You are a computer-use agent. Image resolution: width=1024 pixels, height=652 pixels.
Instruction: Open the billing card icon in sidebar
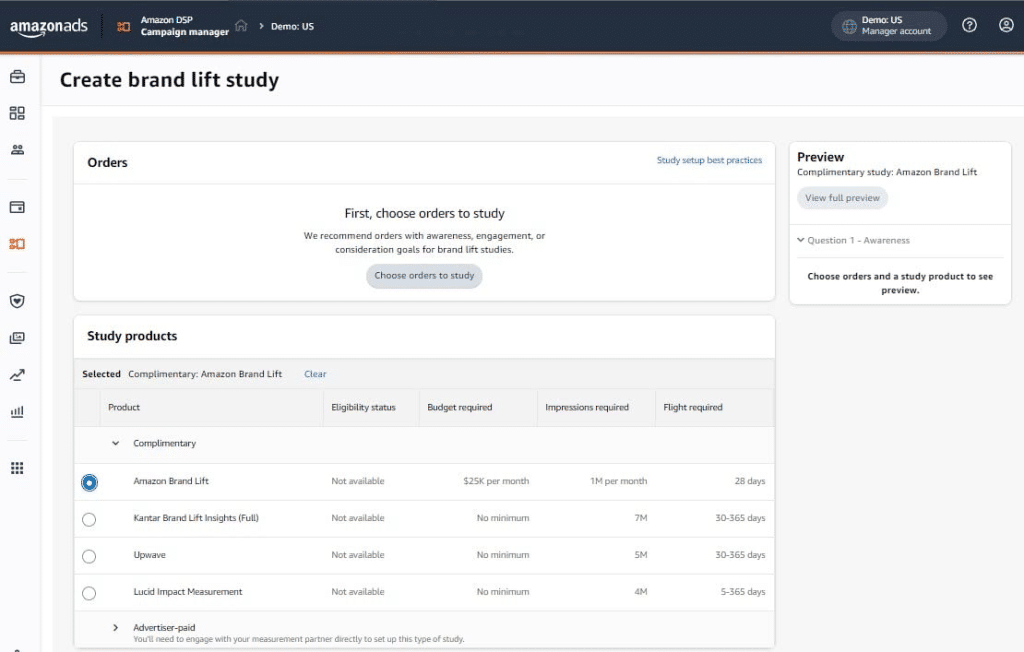tap(18, 207)
